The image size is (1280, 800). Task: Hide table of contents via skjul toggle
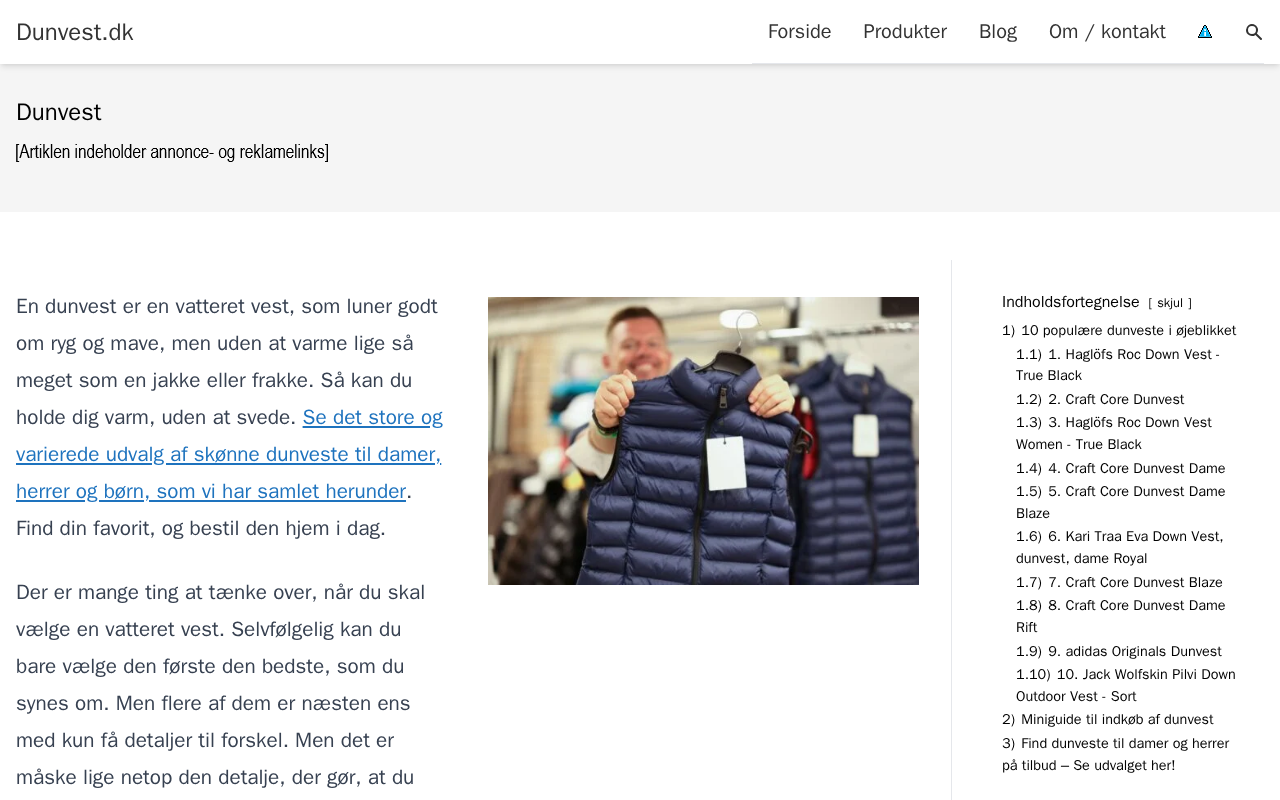click(x=1170, y=303)
